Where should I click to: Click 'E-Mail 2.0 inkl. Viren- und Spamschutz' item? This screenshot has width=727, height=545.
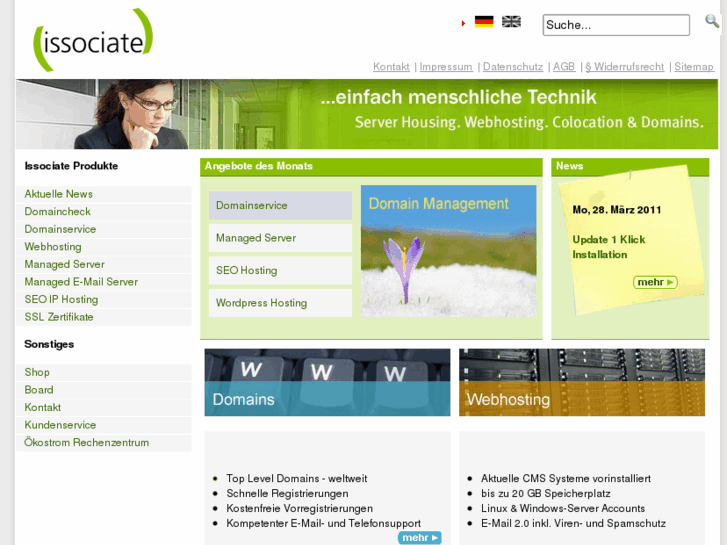[x=574, y=523]
